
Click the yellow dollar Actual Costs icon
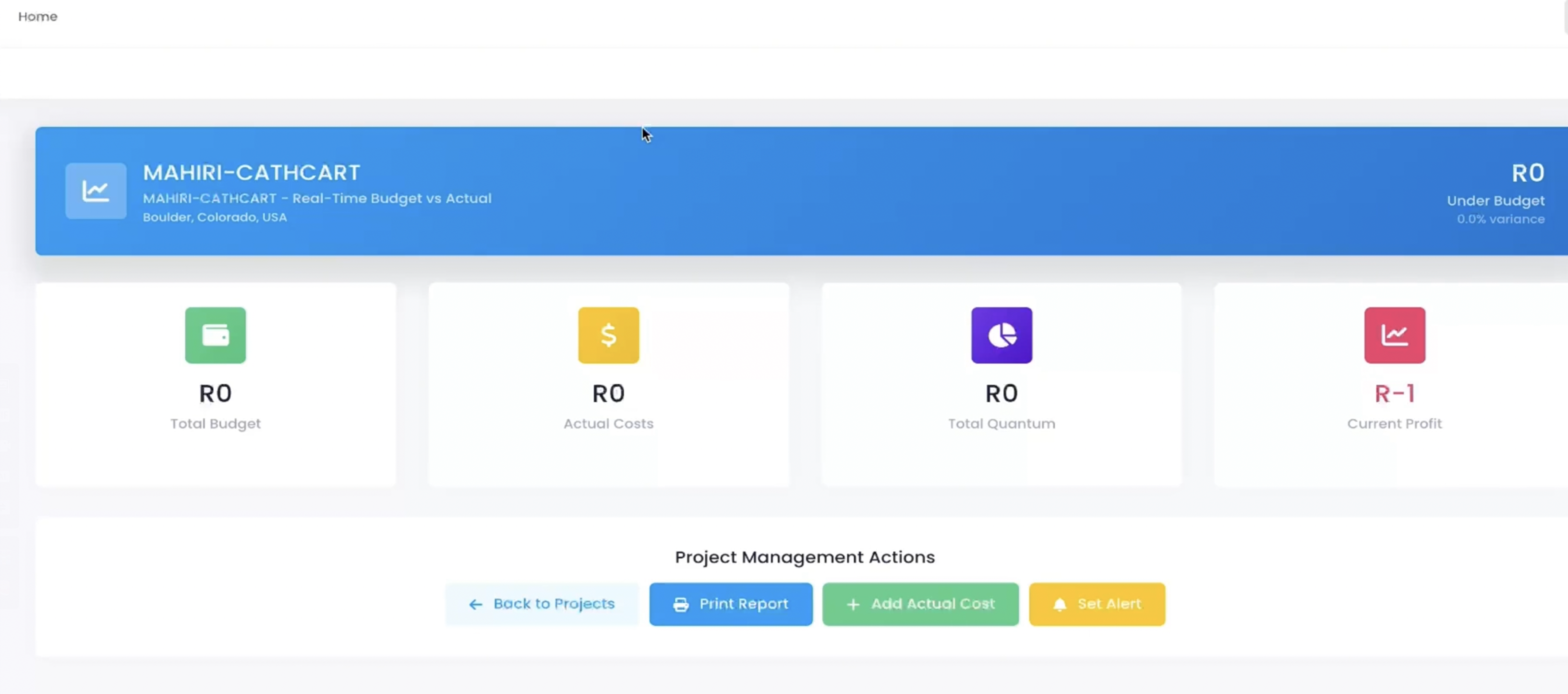608,335
